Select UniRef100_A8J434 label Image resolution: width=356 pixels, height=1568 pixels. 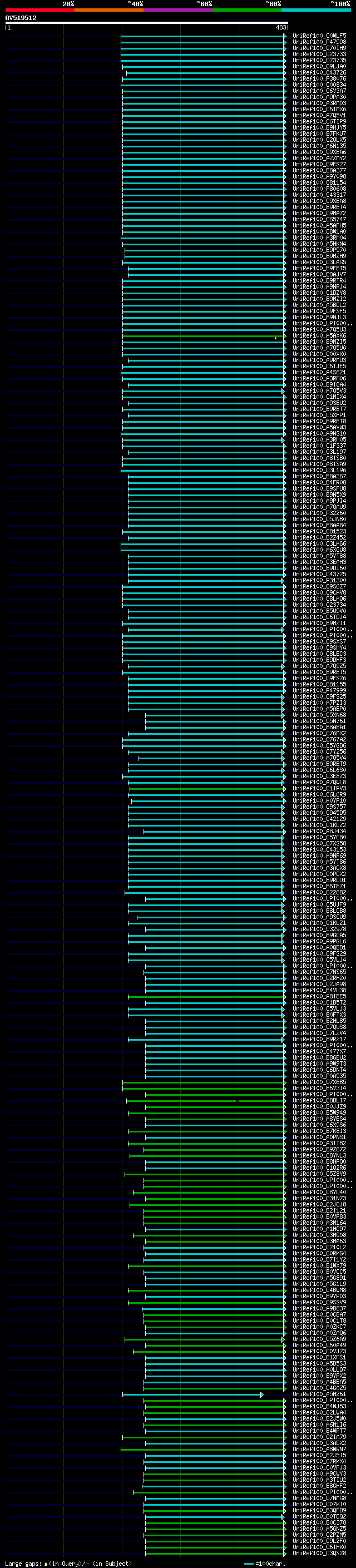tap(319, 832)
